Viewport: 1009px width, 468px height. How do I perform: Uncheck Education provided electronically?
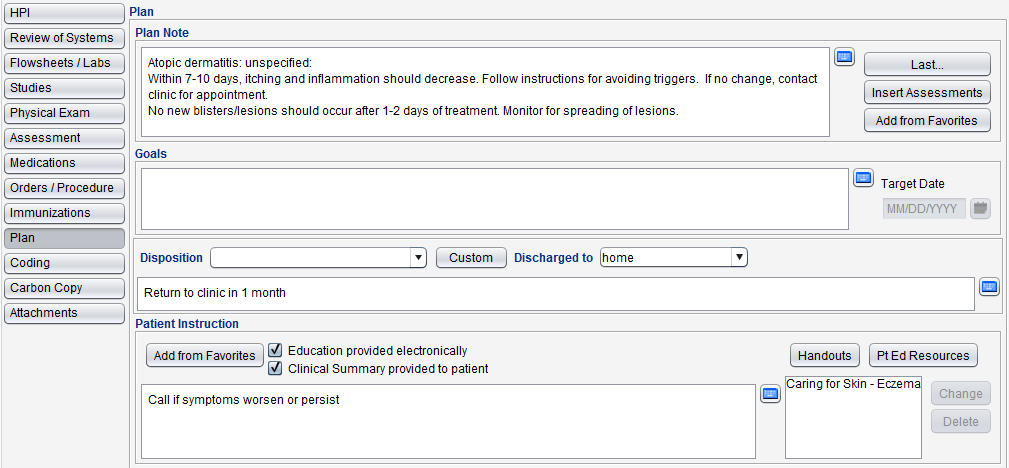275,350
